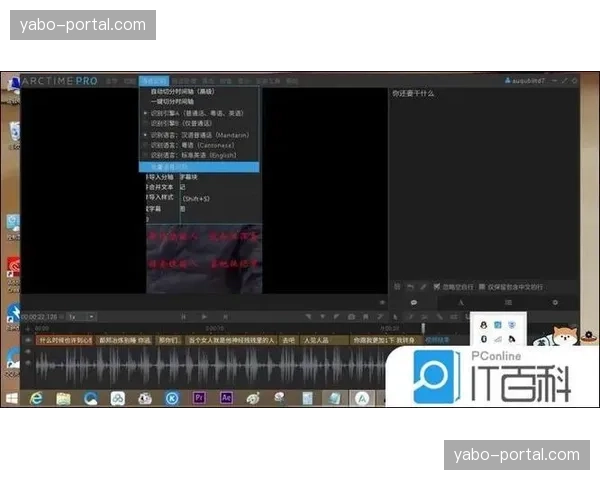The image size is (600, 480).
Task: Toggle 忽略空白行 checkbox
Action: (436, 287)
